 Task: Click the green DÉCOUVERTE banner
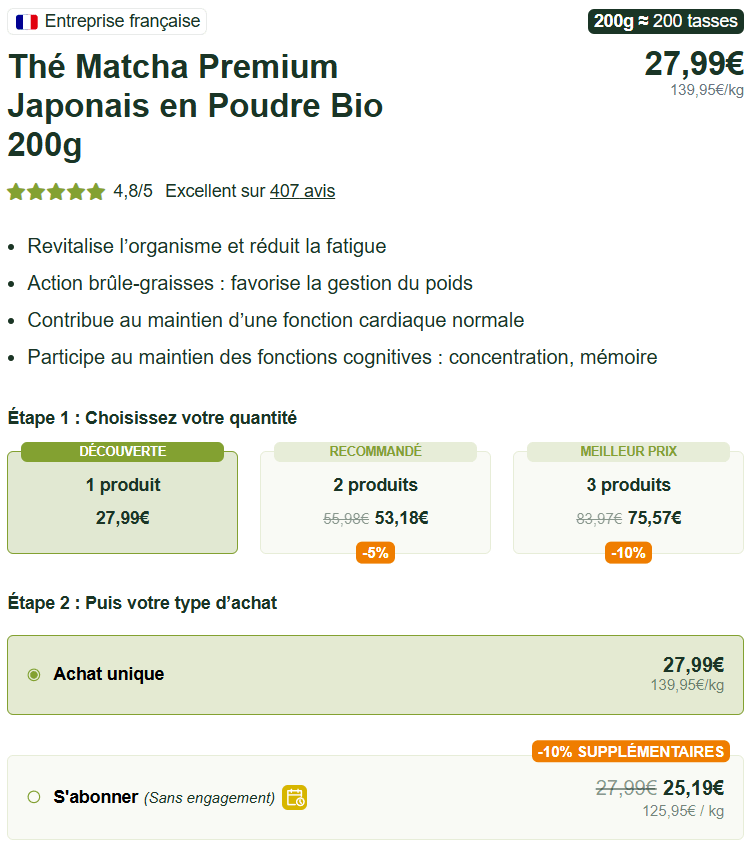tap(122, 451)
